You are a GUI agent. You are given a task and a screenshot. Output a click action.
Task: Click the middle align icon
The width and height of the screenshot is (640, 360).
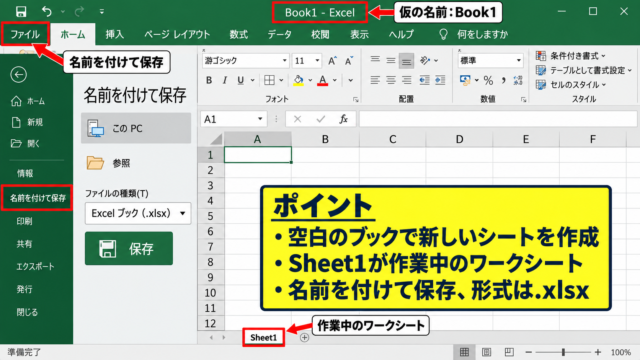(391, 60)
